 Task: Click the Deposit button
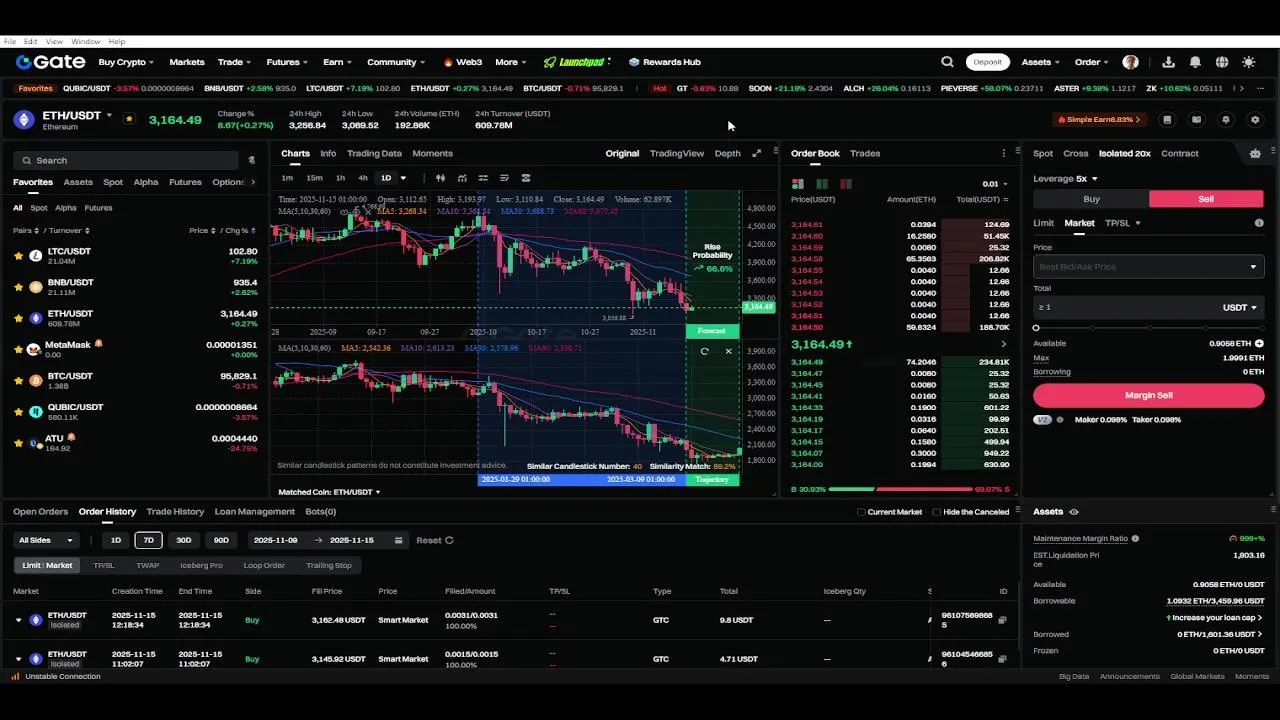click(987, 62)
